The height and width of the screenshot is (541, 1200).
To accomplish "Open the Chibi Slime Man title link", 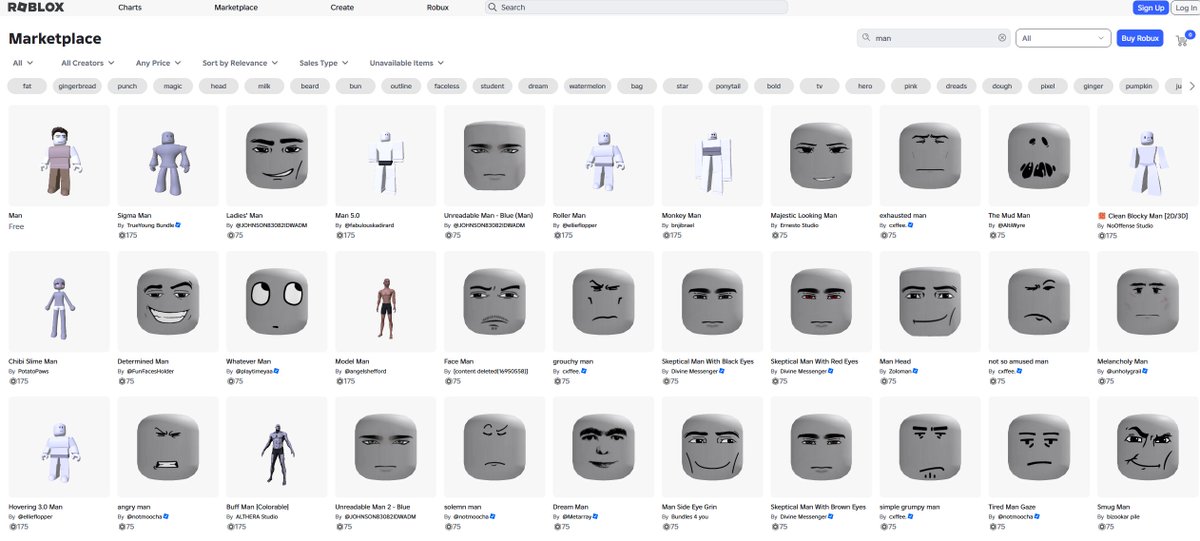I will point(33,361).
